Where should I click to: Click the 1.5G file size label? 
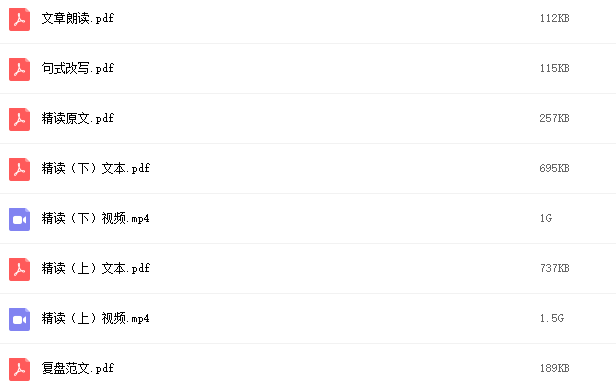click(x=552, y=318)
